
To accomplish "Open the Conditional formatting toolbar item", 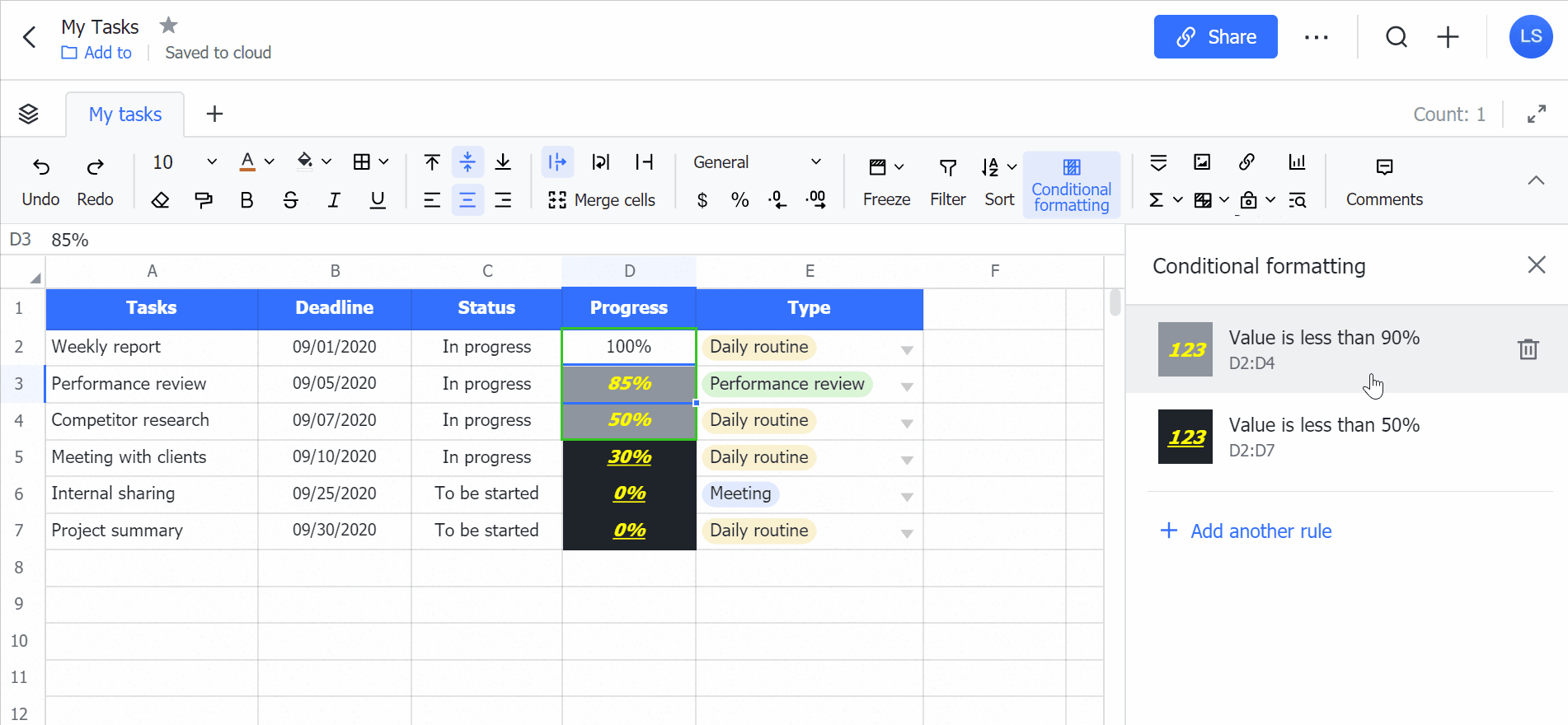I will (1071, 185).
